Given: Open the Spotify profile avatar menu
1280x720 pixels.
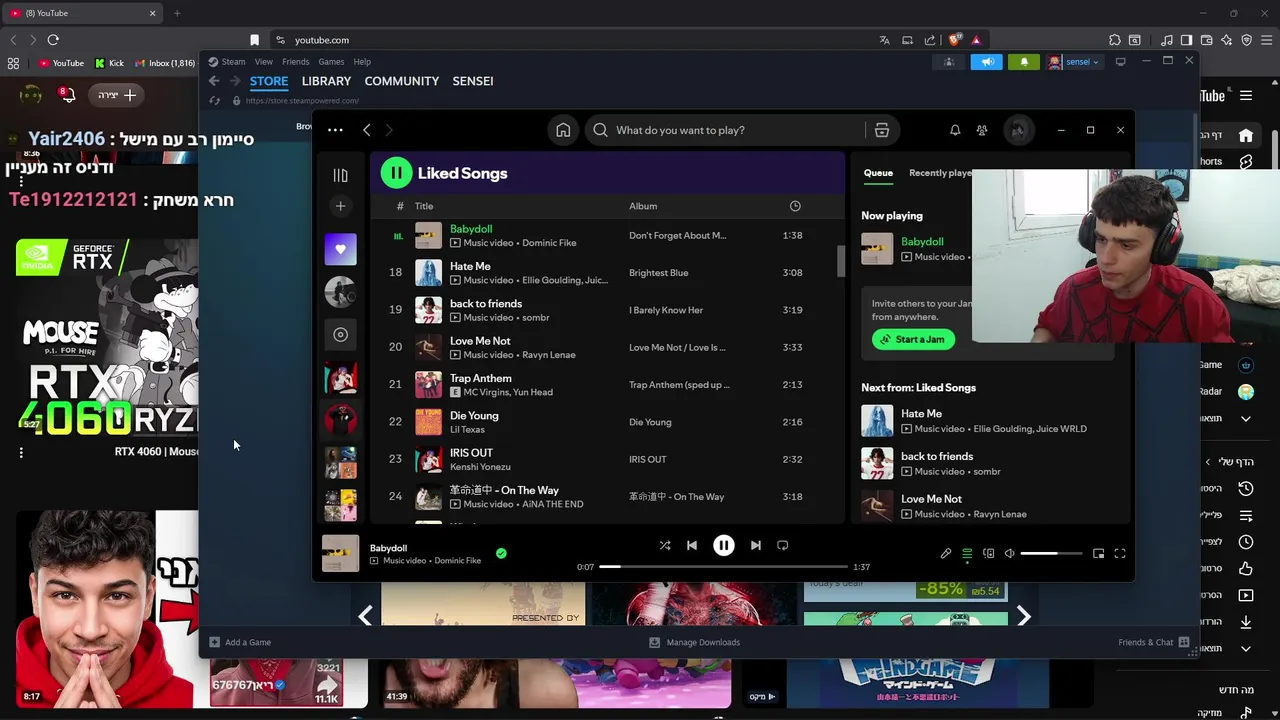Looking at the screenshot, I should click(x=1018, y=130).
